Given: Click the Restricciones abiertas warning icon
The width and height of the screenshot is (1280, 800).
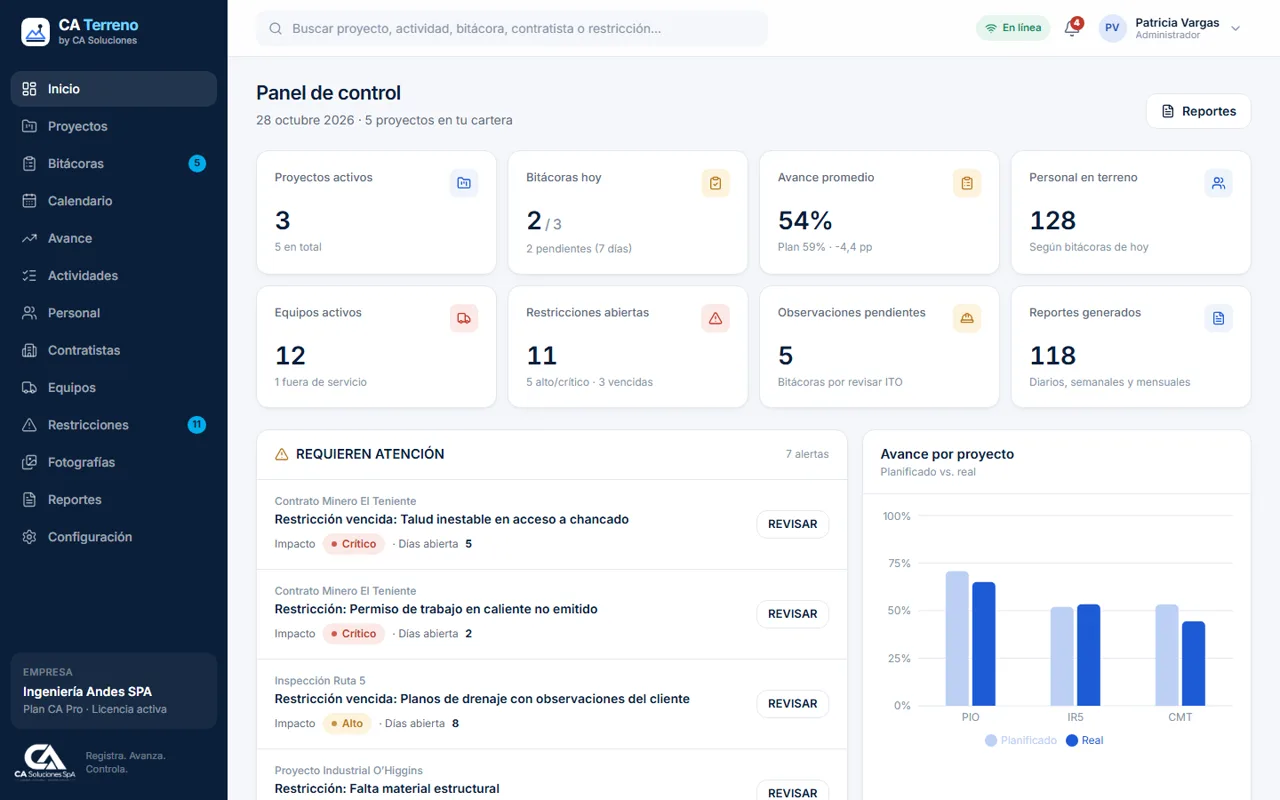Looking at the screenshot, I should 715,318.
